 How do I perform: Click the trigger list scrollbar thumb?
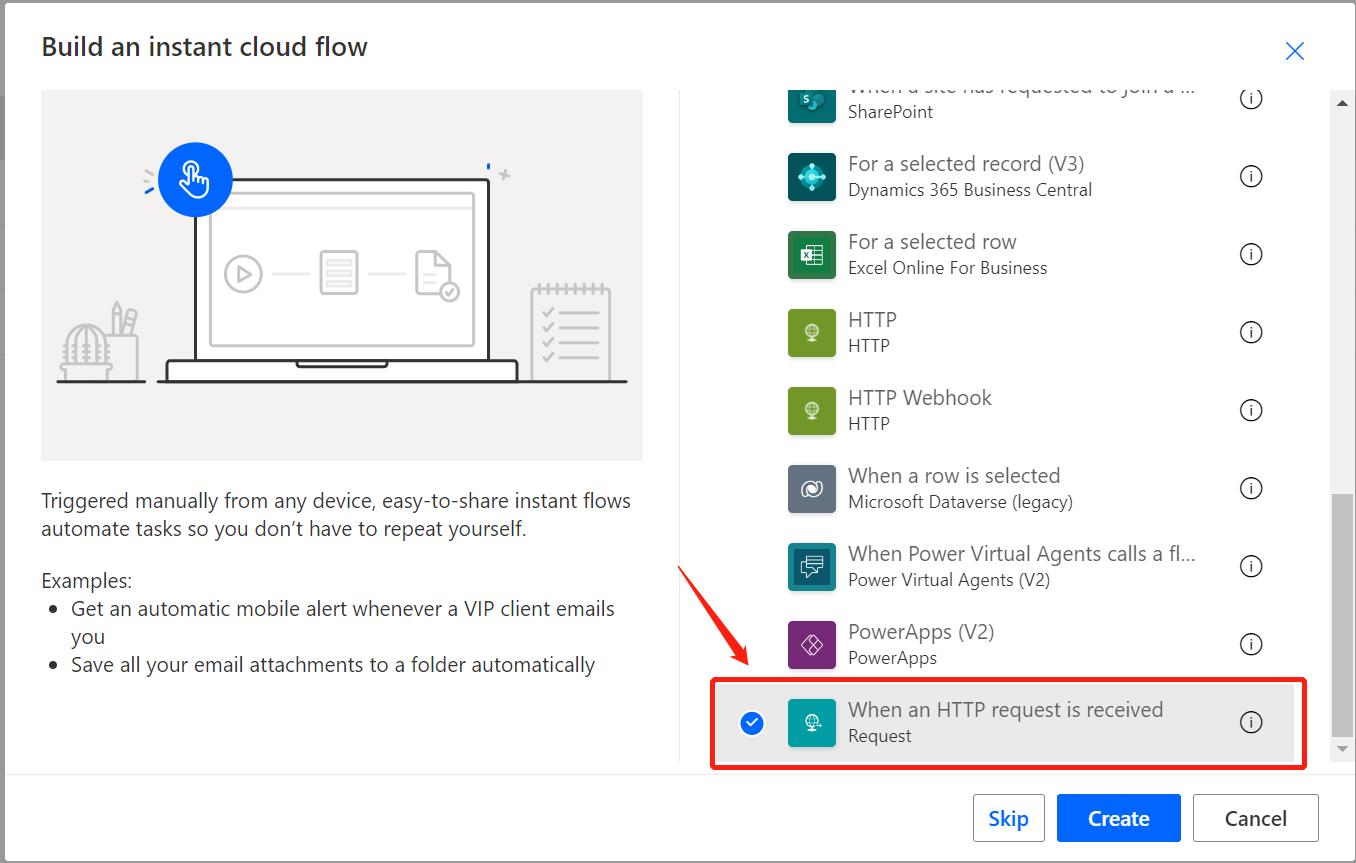(x=1343, y=614)
